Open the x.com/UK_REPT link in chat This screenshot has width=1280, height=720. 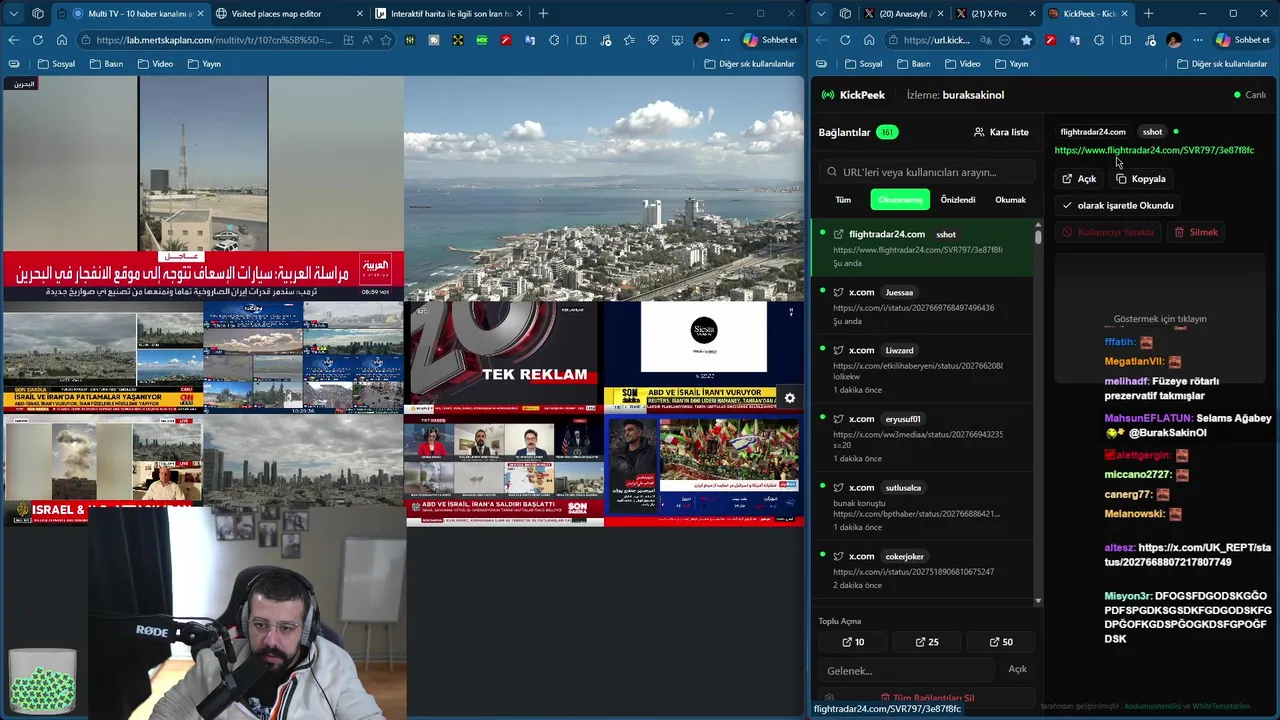click(1188, 555)
